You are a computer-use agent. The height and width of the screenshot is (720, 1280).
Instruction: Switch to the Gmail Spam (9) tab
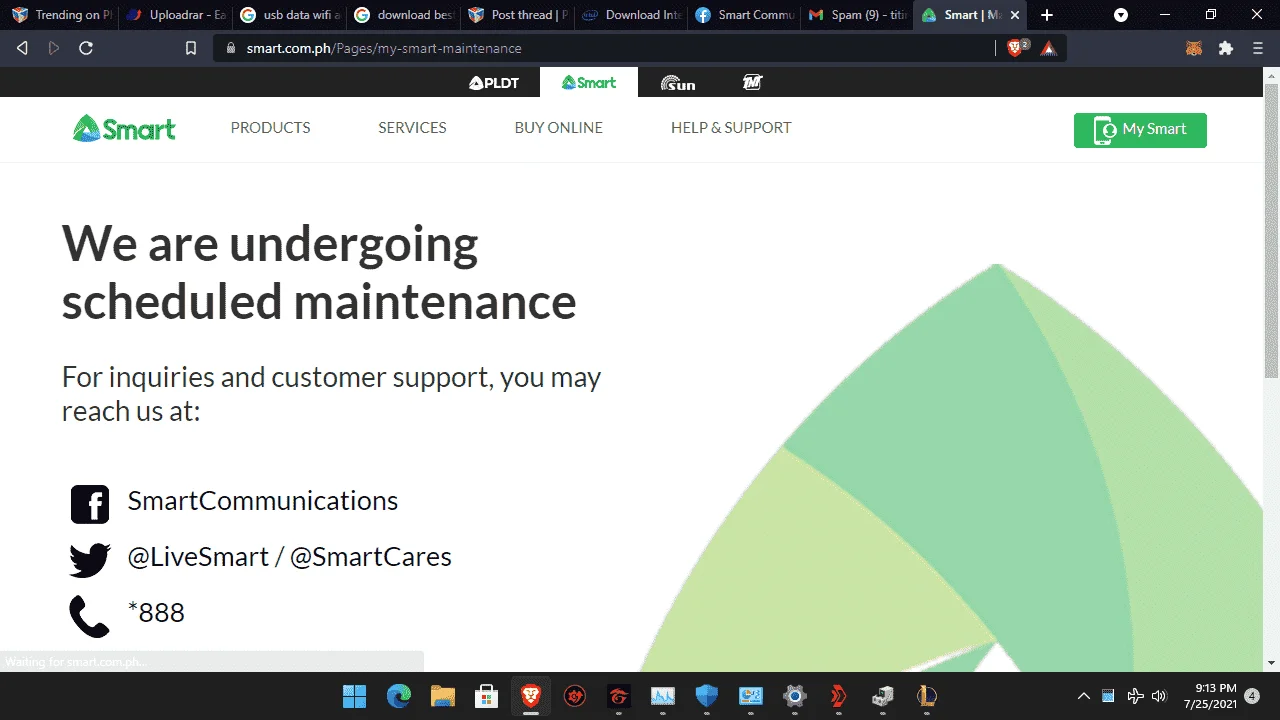[x=858, y=15]
